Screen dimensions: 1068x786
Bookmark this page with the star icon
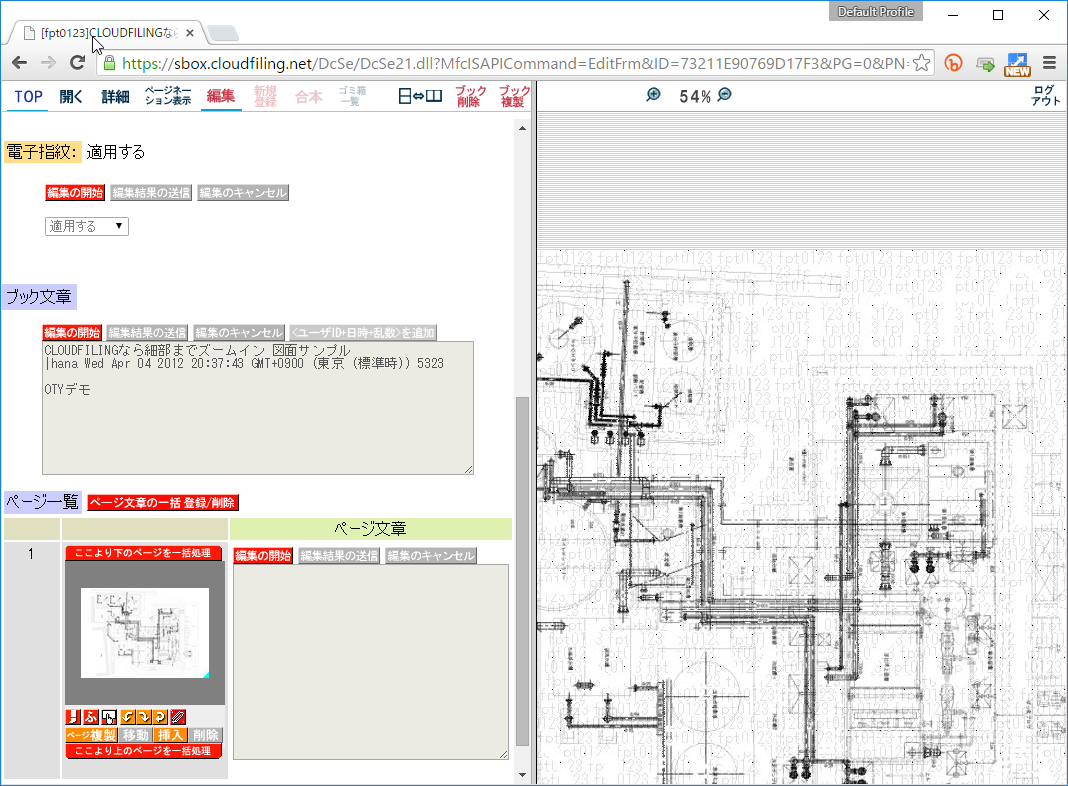(922, 63)
